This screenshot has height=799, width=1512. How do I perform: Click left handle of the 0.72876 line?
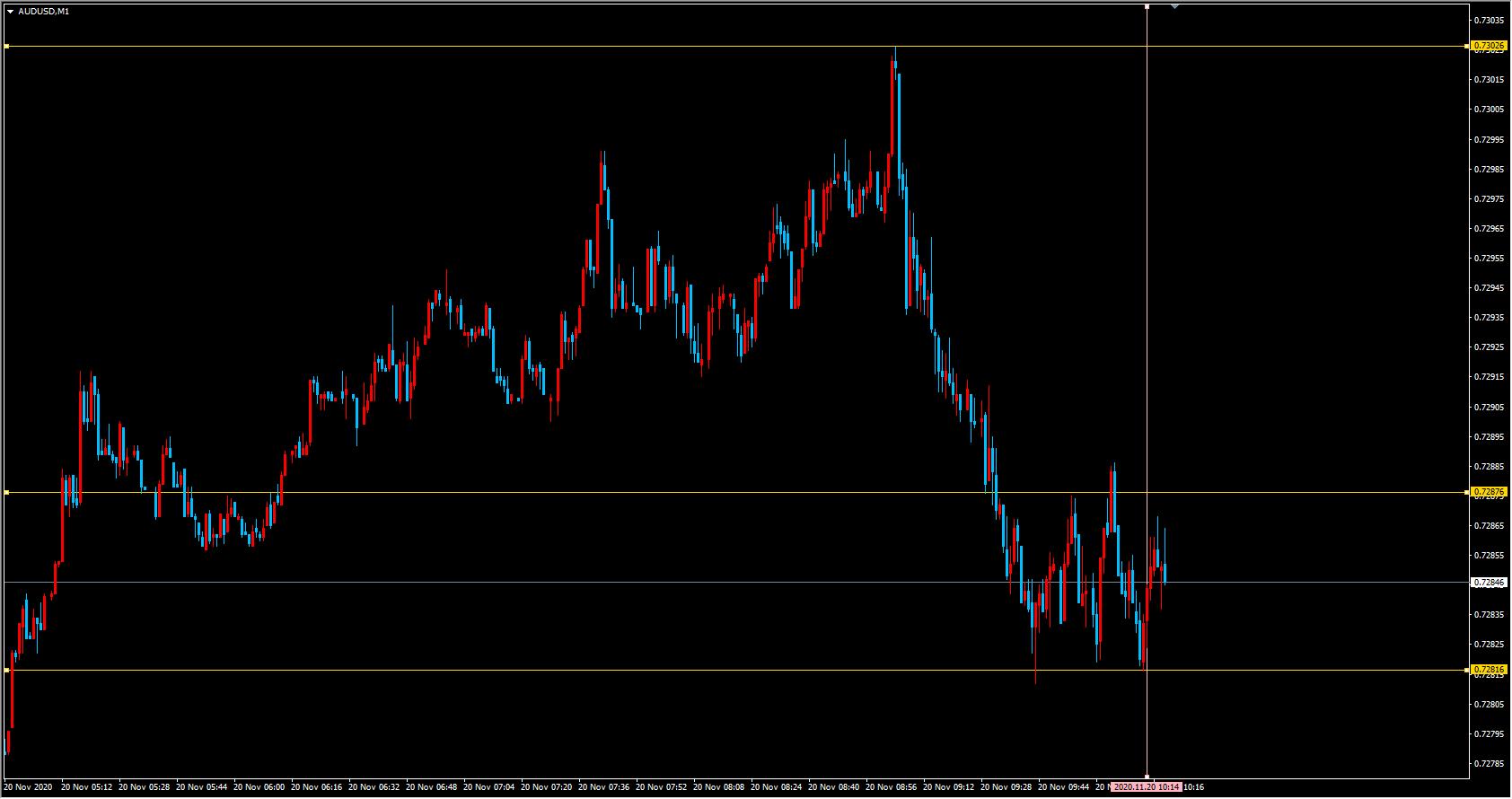coord(6,493)
